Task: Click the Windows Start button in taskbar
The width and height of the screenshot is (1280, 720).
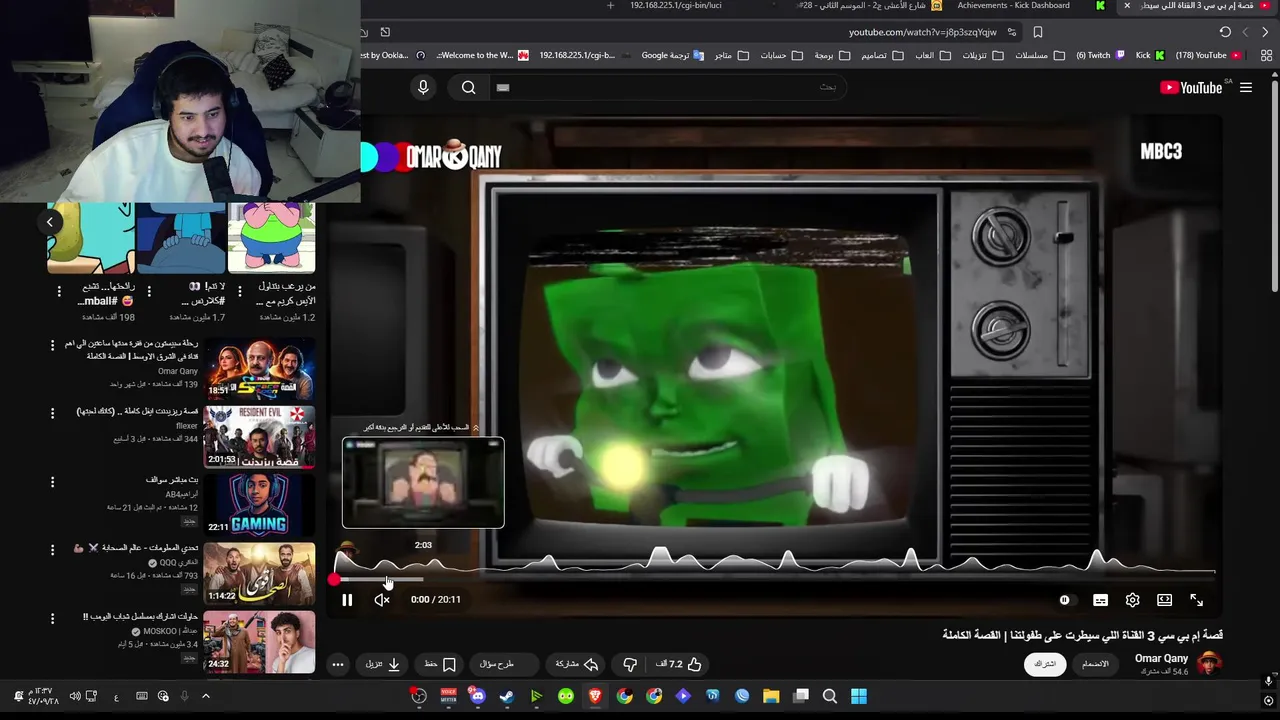Action: pos(859,696)
